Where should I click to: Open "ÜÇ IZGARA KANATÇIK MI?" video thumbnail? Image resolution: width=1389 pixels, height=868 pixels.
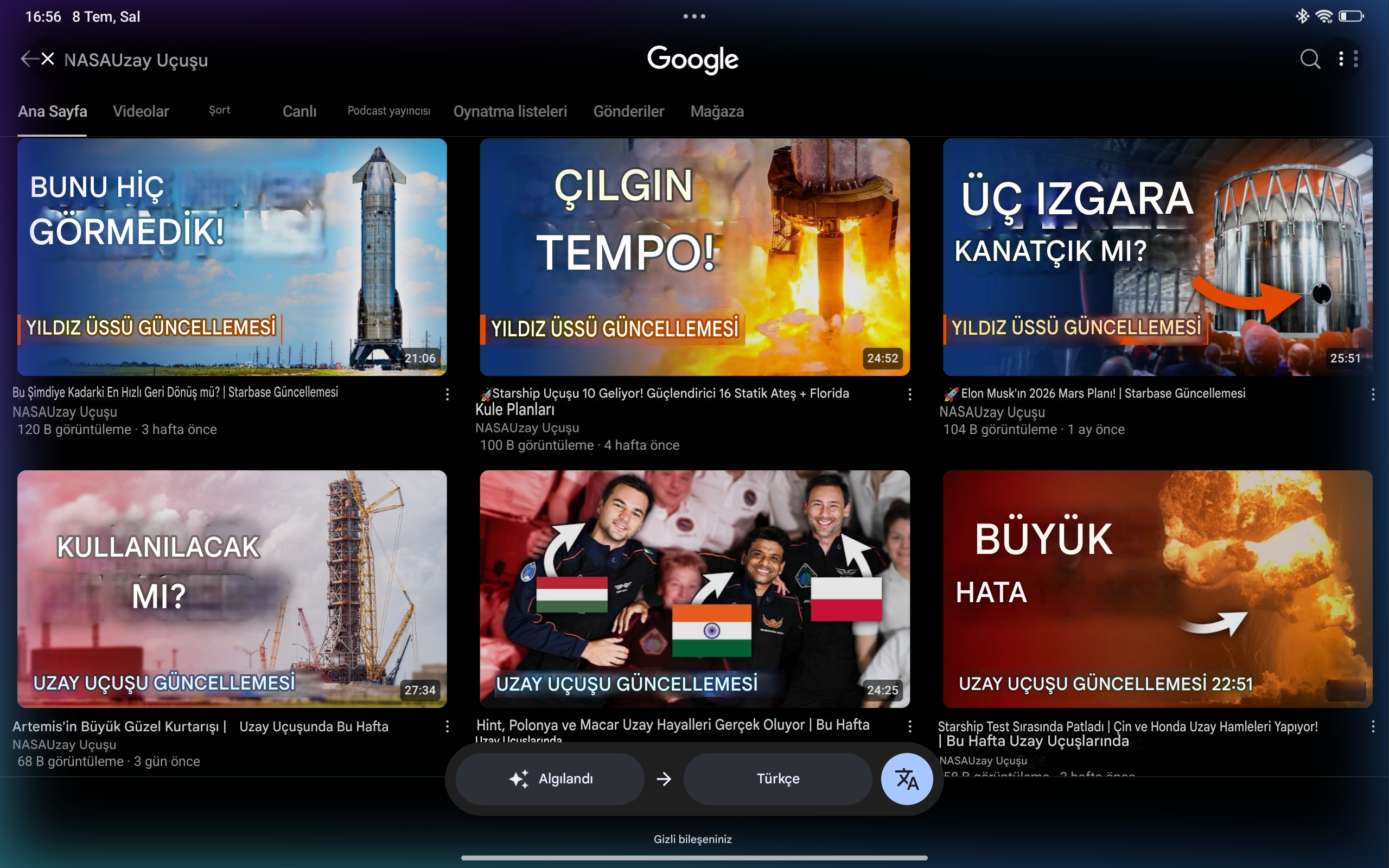1158,257
